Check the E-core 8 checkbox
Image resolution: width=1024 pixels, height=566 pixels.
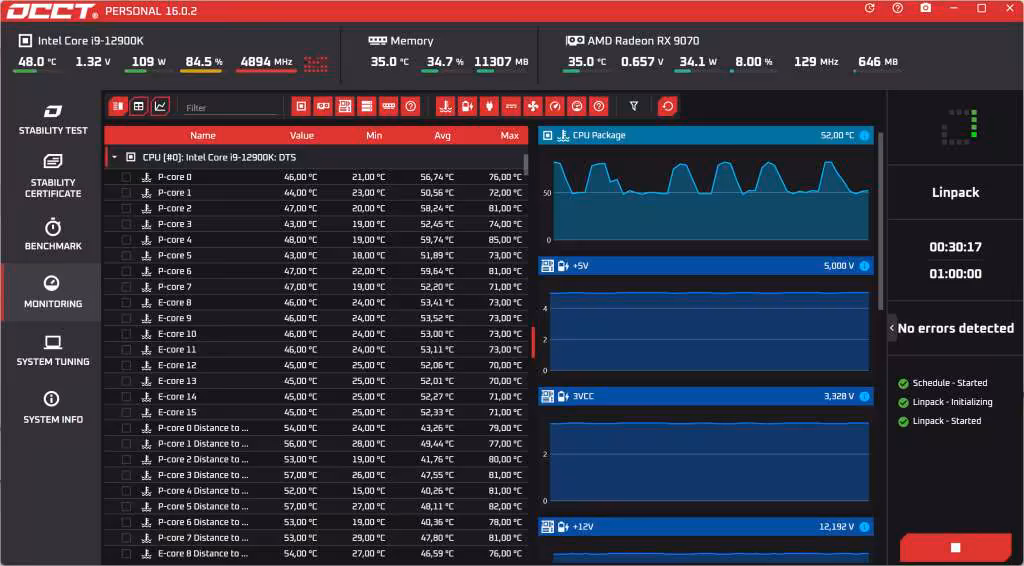coord(126,302)
